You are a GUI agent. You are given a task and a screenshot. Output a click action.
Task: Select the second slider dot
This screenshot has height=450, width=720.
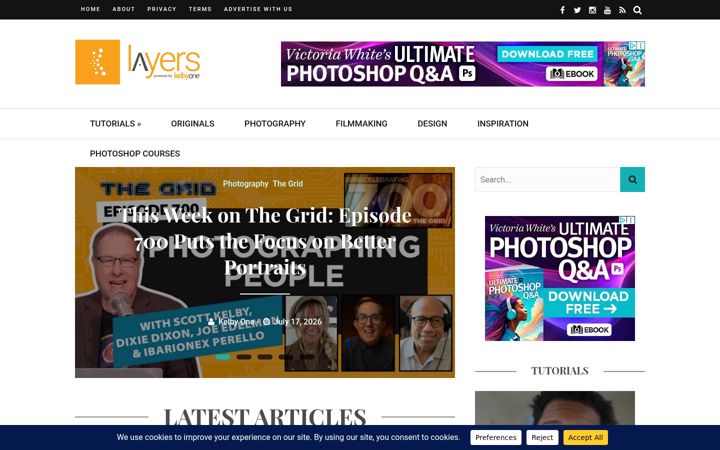[244, 357]
